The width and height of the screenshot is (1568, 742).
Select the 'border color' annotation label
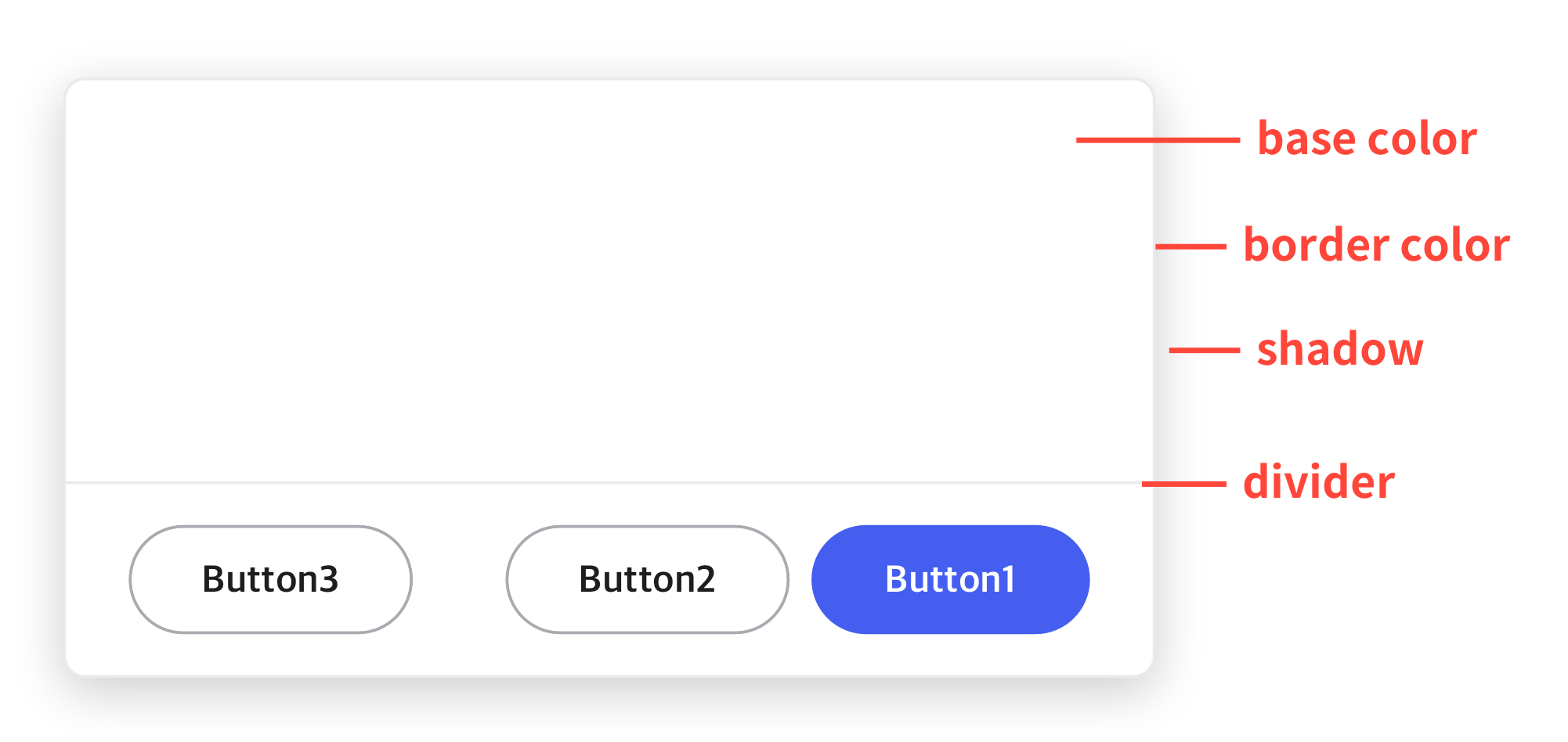click(x=1376, y=245)
